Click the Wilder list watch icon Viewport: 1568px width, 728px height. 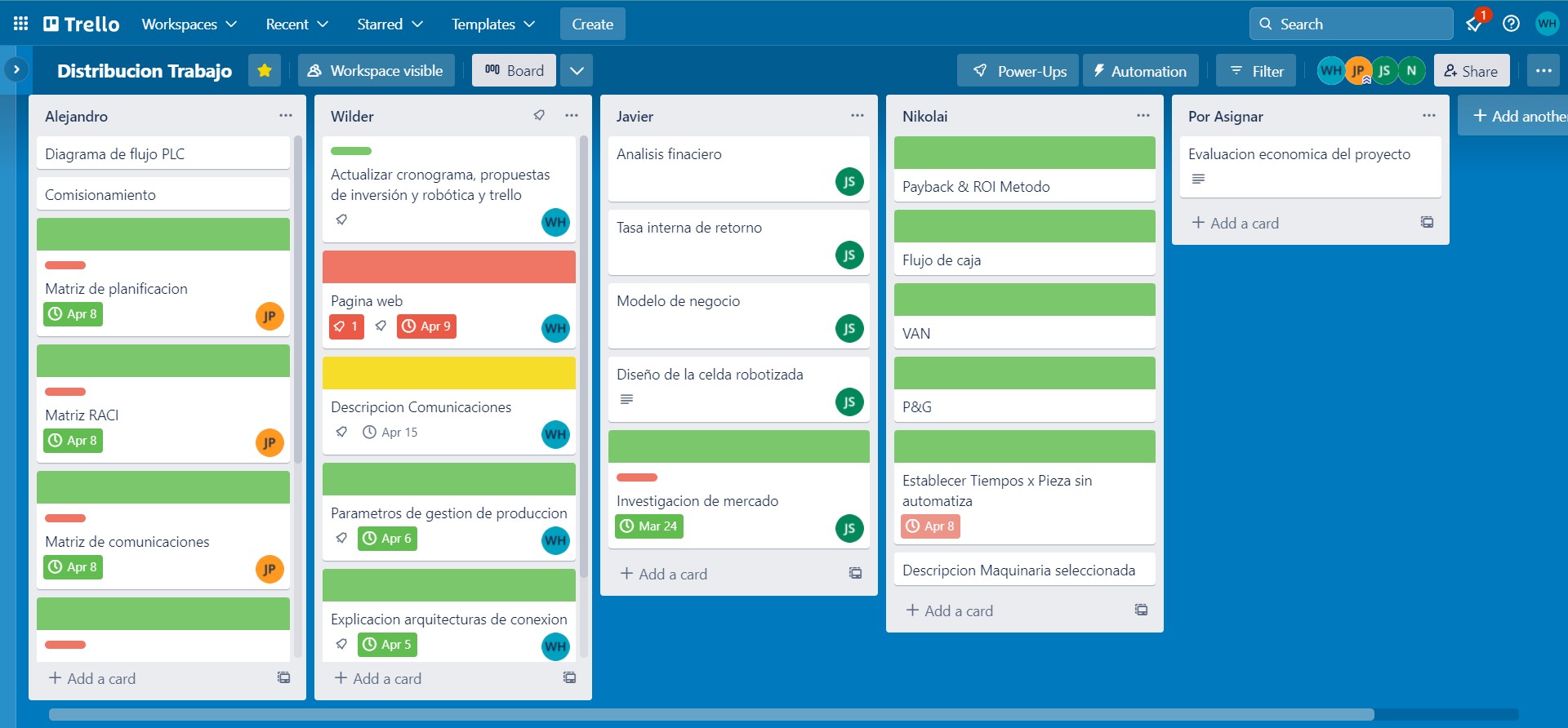point(539,116)
